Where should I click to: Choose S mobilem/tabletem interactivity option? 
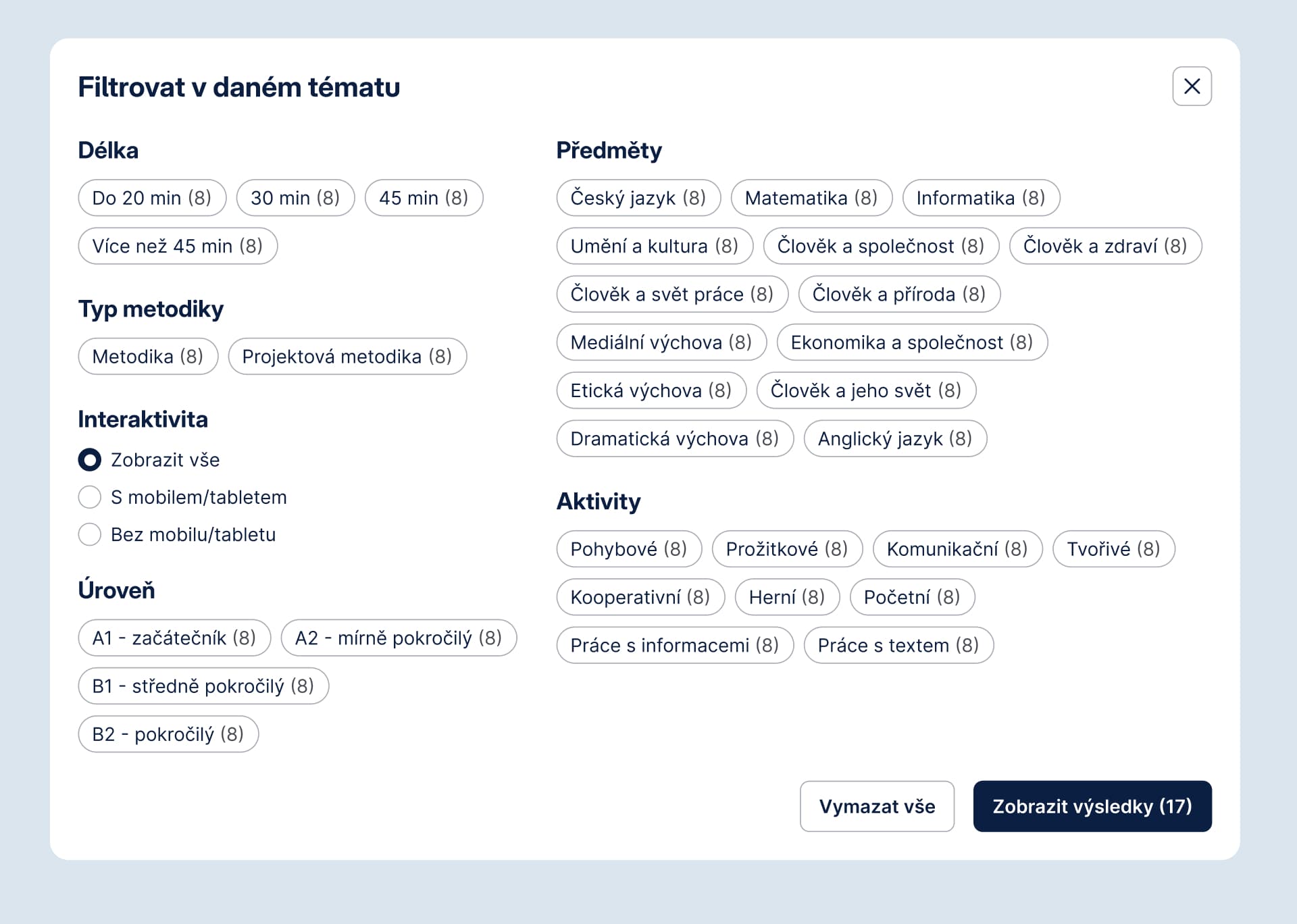[x=90, y=497]
